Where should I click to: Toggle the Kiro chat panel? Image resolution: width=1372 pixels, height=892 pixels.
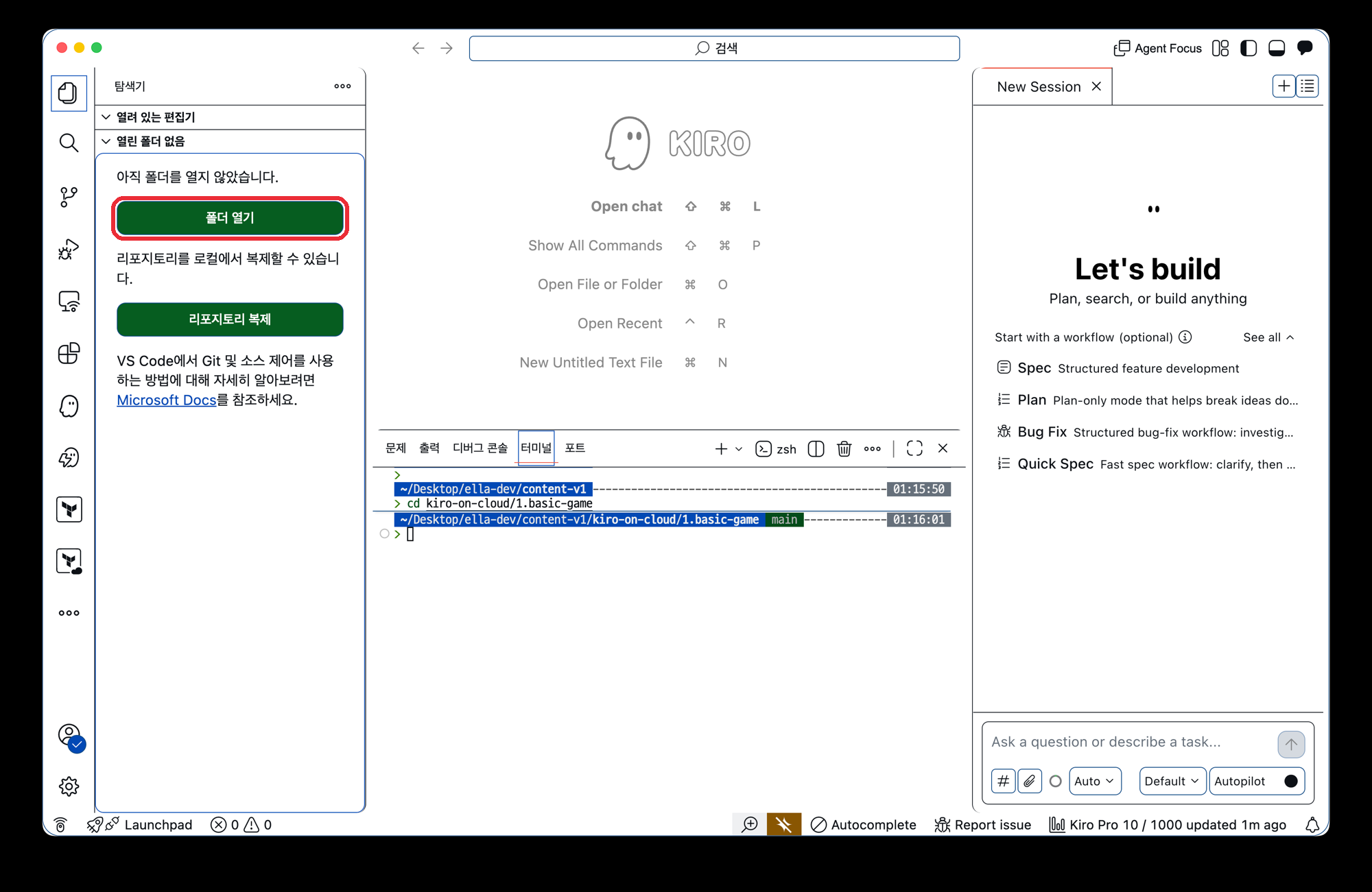(1305, 48)
